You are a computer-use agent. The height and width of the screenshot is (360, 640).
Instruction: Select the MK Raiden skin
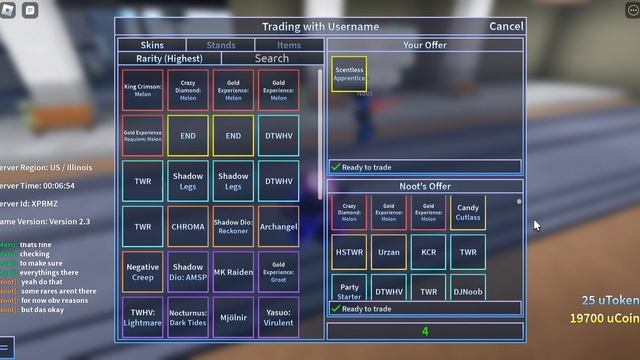233,272
